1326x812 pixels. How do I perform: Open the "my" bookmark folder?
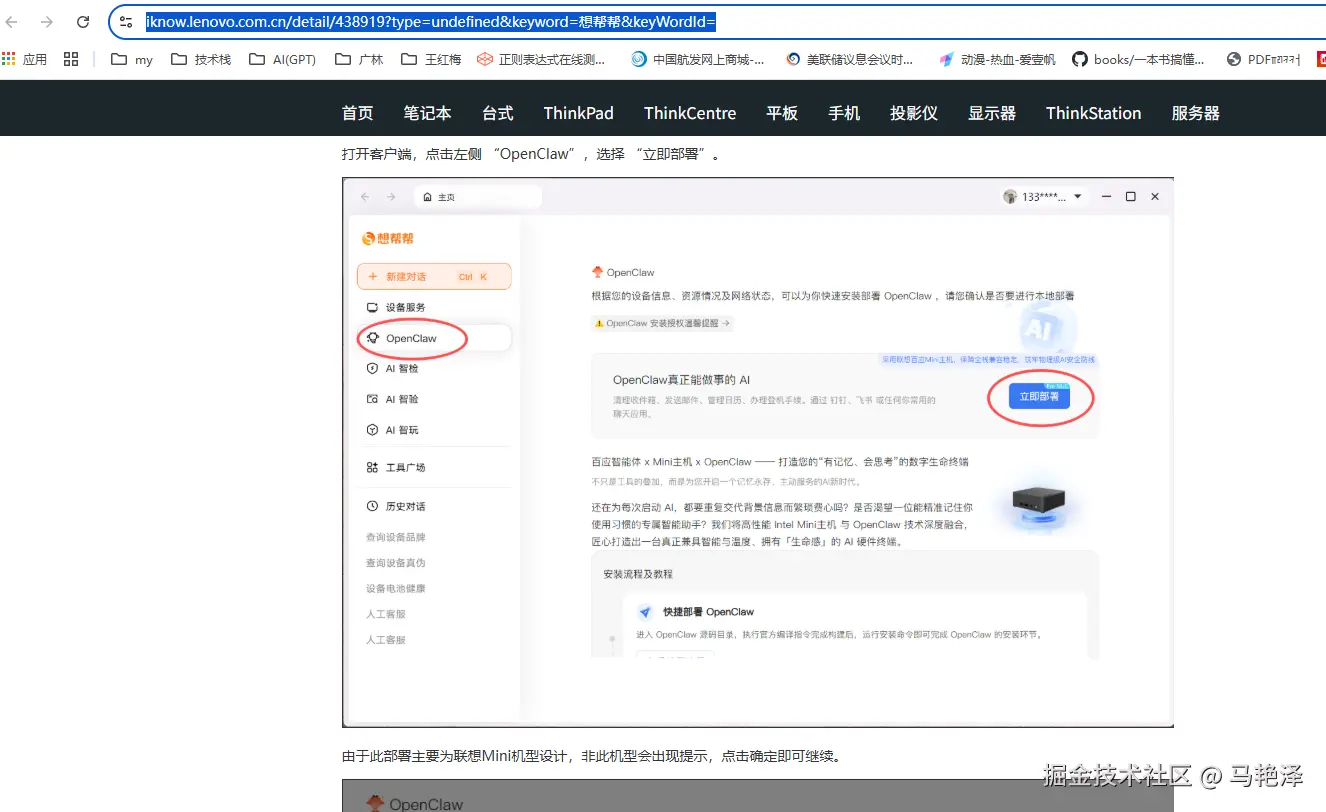click(x=132, y=59)
